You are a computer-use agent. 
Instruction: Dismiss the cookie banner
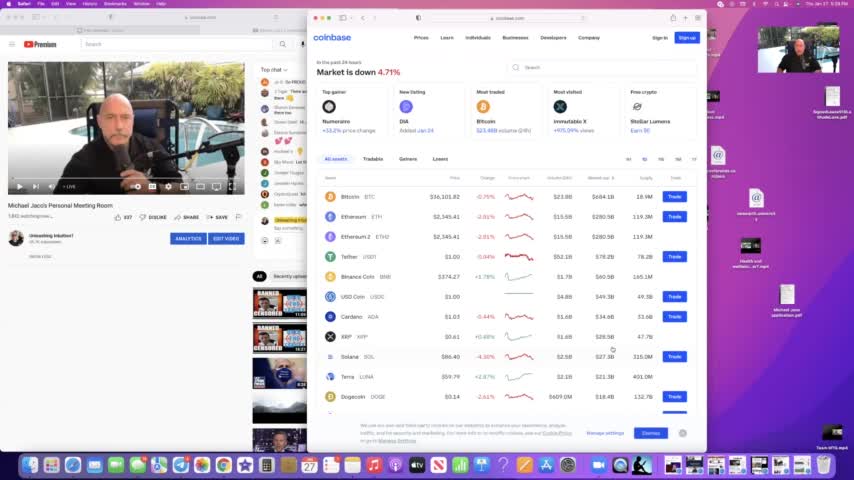pos(651,433)
